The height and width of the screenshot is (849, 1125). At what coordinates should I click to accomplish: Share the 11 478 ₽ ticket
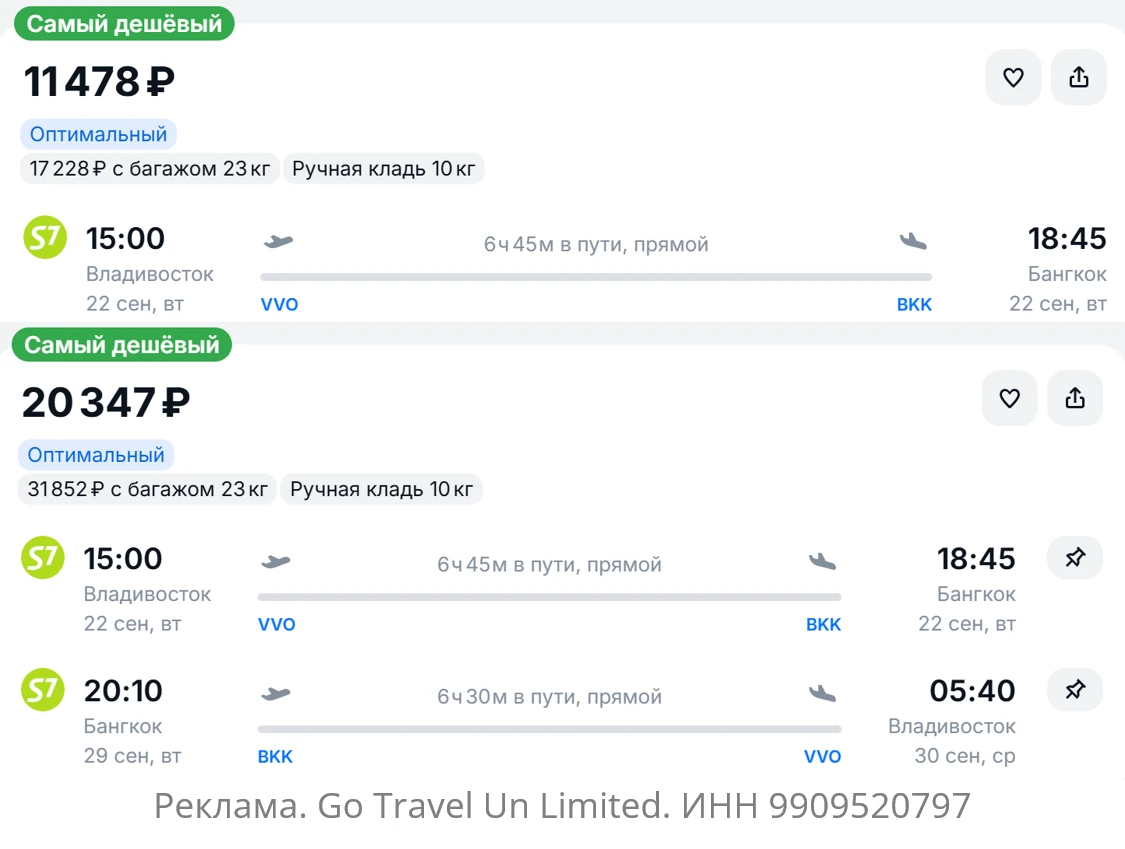(x=1078, y=78)
